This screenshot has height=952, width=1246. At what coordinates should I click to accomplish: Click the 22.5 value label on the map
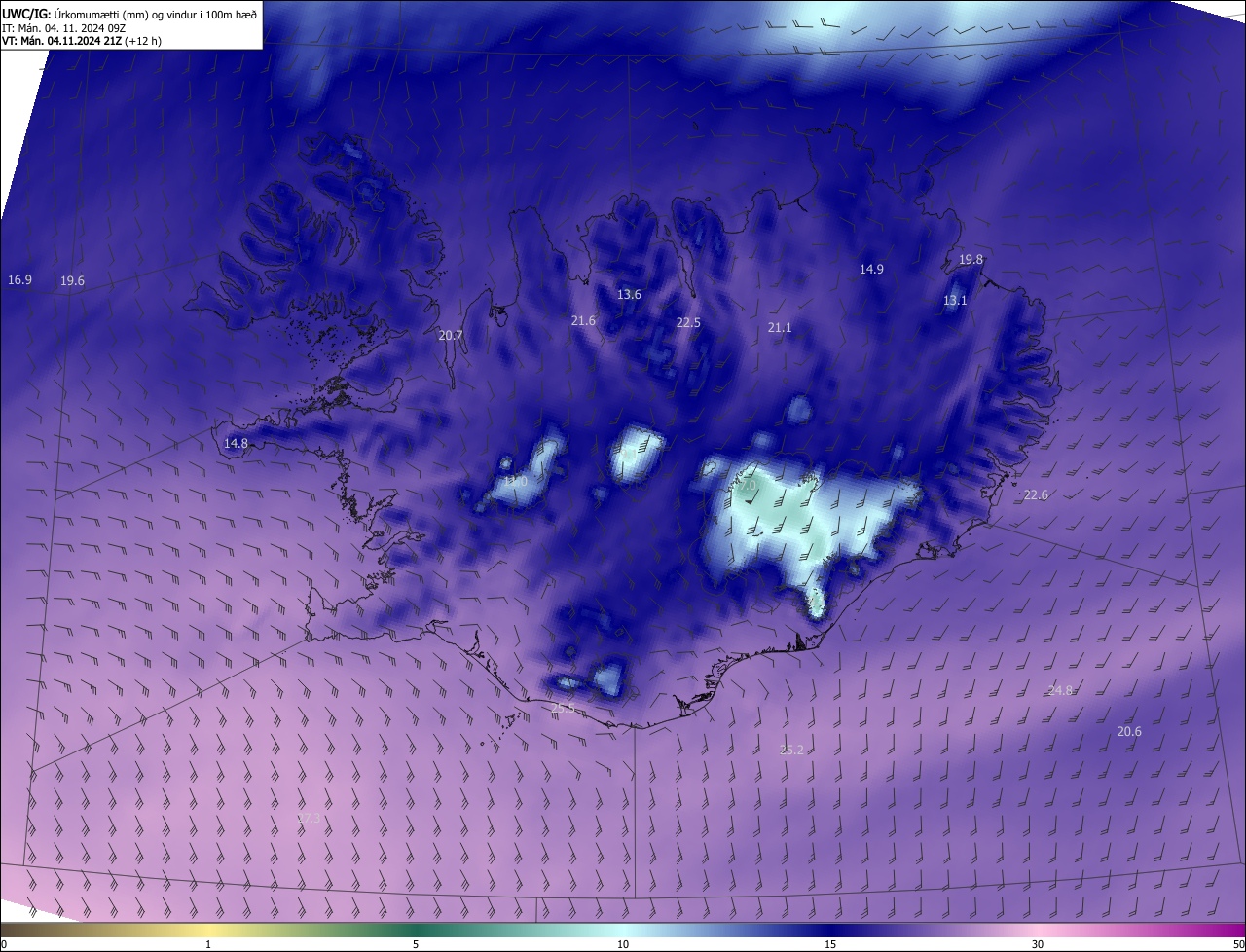(688, 323)
